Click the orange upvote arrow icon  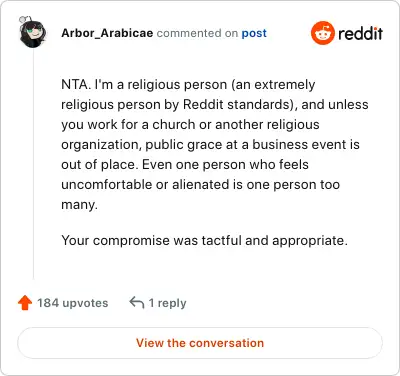(x=25, y=303)
